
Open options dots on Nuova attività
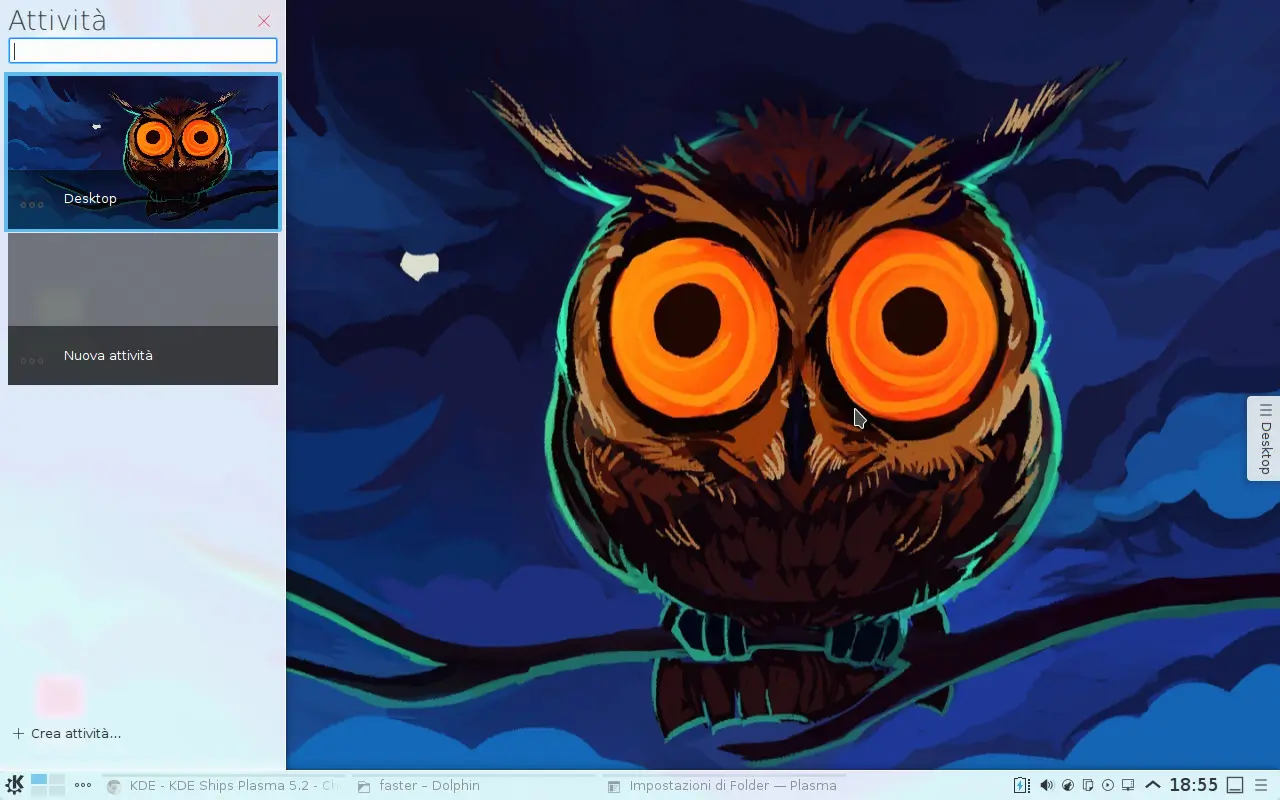32,361
